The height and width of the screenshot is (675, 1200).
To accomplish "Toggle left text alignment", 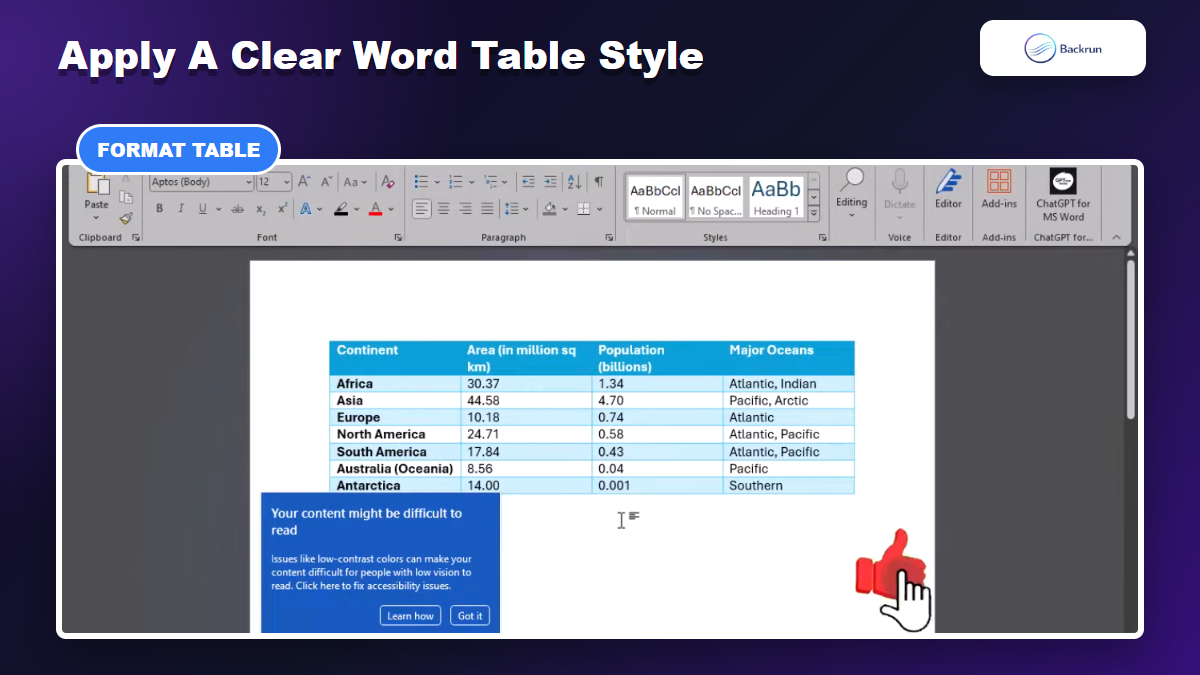I will coord(422,209).
